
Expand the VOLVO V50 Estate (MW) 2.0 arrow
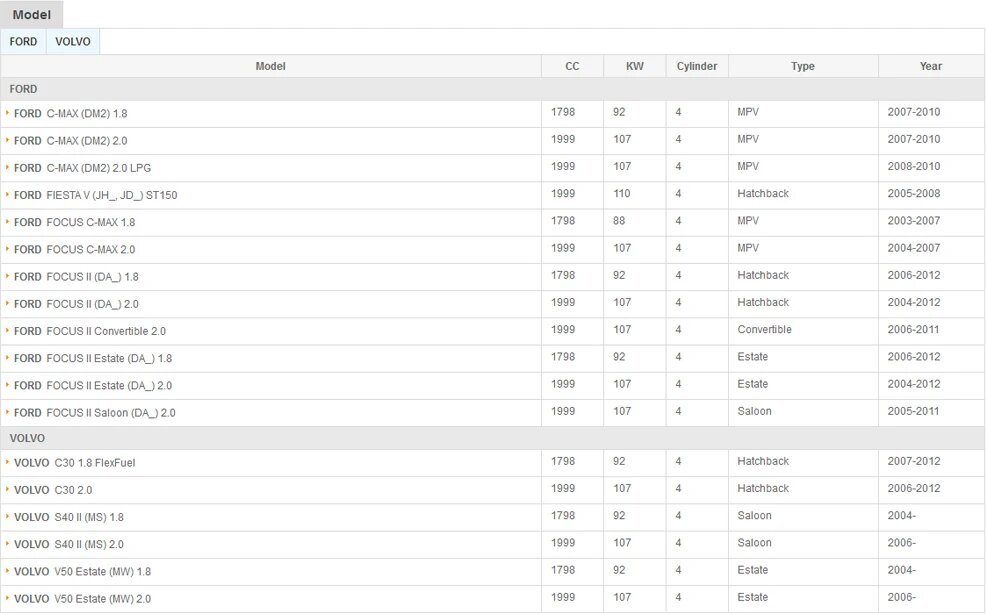7,598
